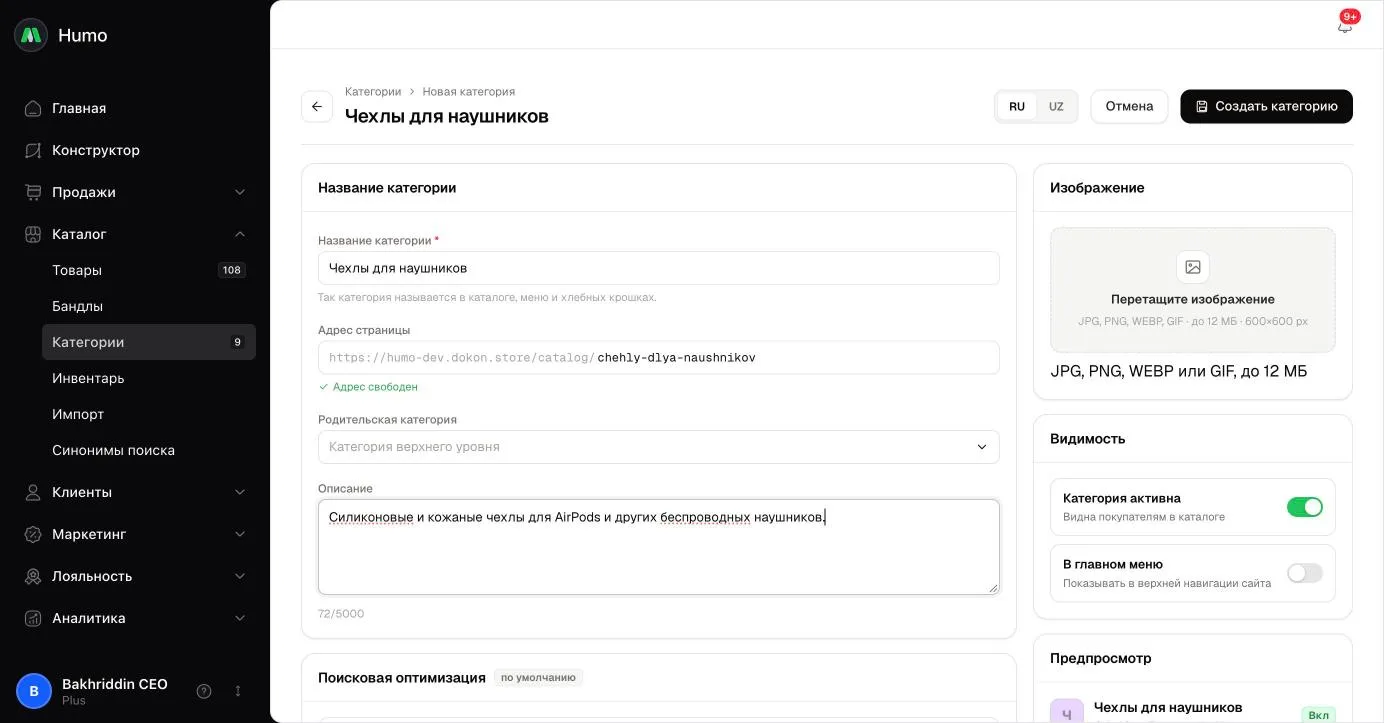Expand the Маркетинг menu chevron
The height and width of the screenshot is (723, 1384).
click(x=240, y=534)
